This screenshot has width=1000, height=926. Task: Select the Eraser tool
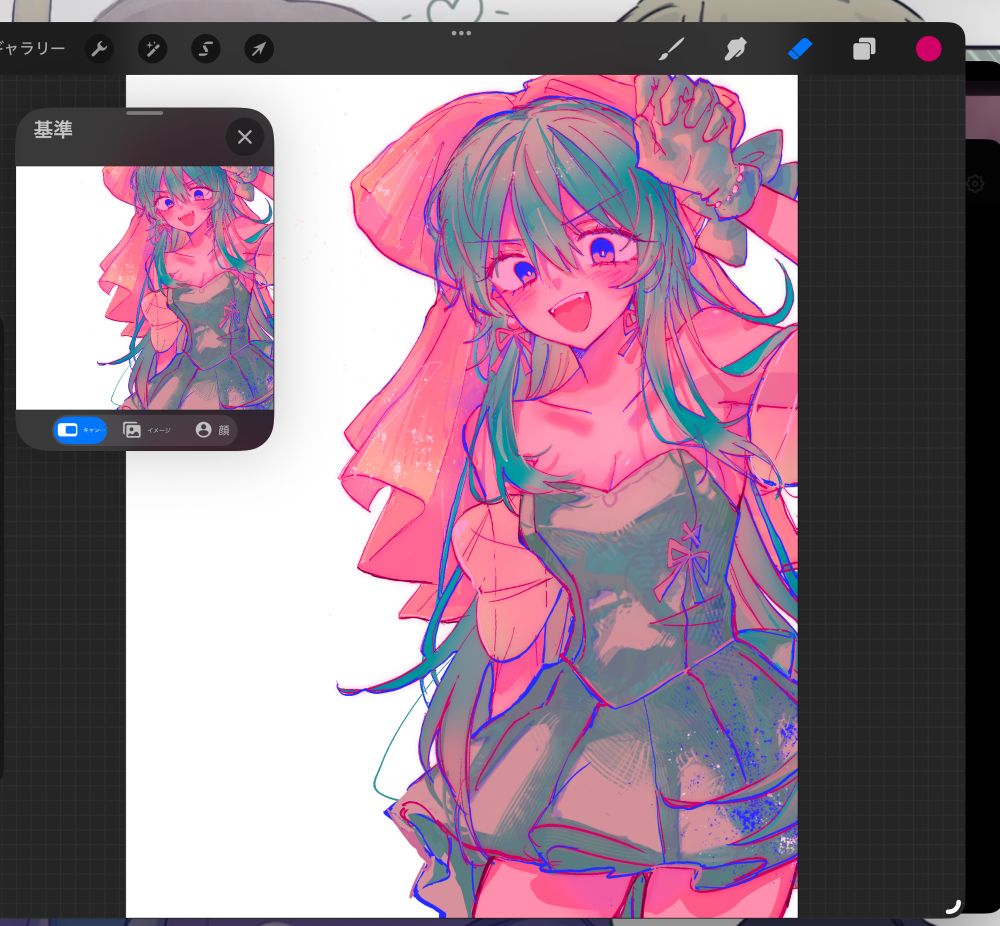click(x=800, y=48)
